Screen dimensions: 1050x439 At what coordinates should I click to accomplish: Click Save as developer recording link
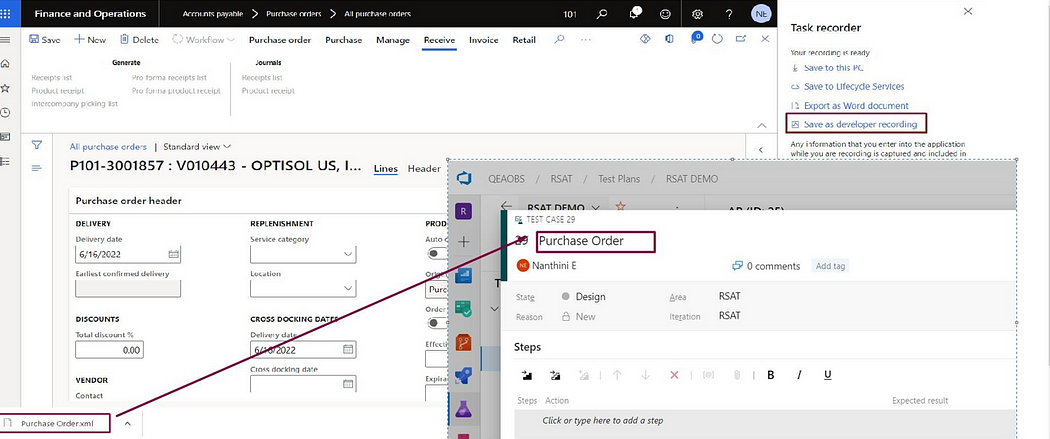[860, 124]
